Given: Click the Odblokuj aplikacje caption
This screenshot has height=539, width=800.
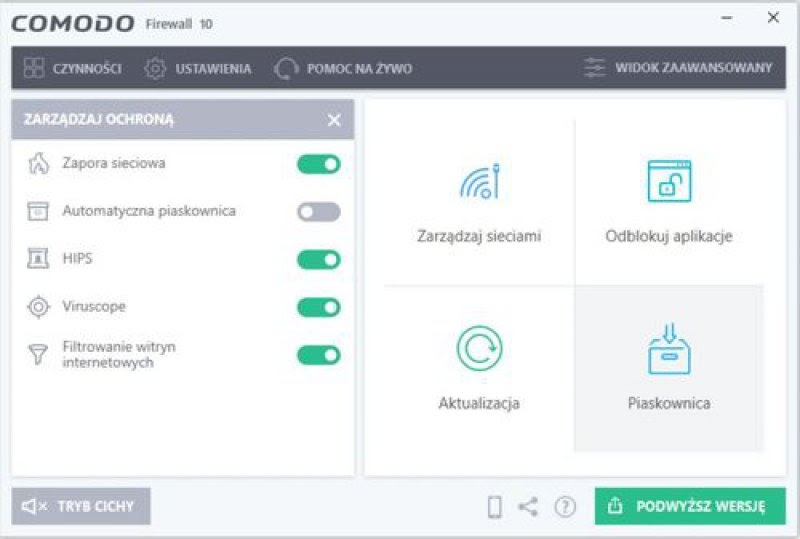Looking at the screenshot, I should pos(669,236).
